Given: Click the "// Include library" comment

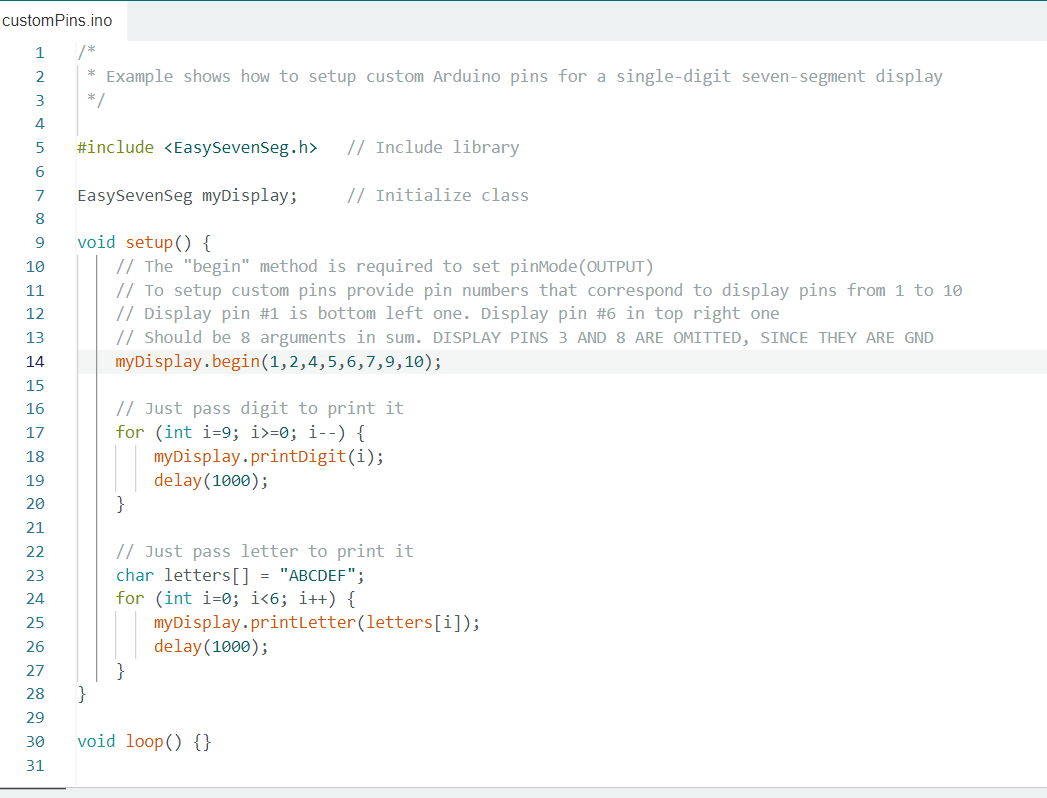Looking at the screenshot, I should tap(433, 148).
